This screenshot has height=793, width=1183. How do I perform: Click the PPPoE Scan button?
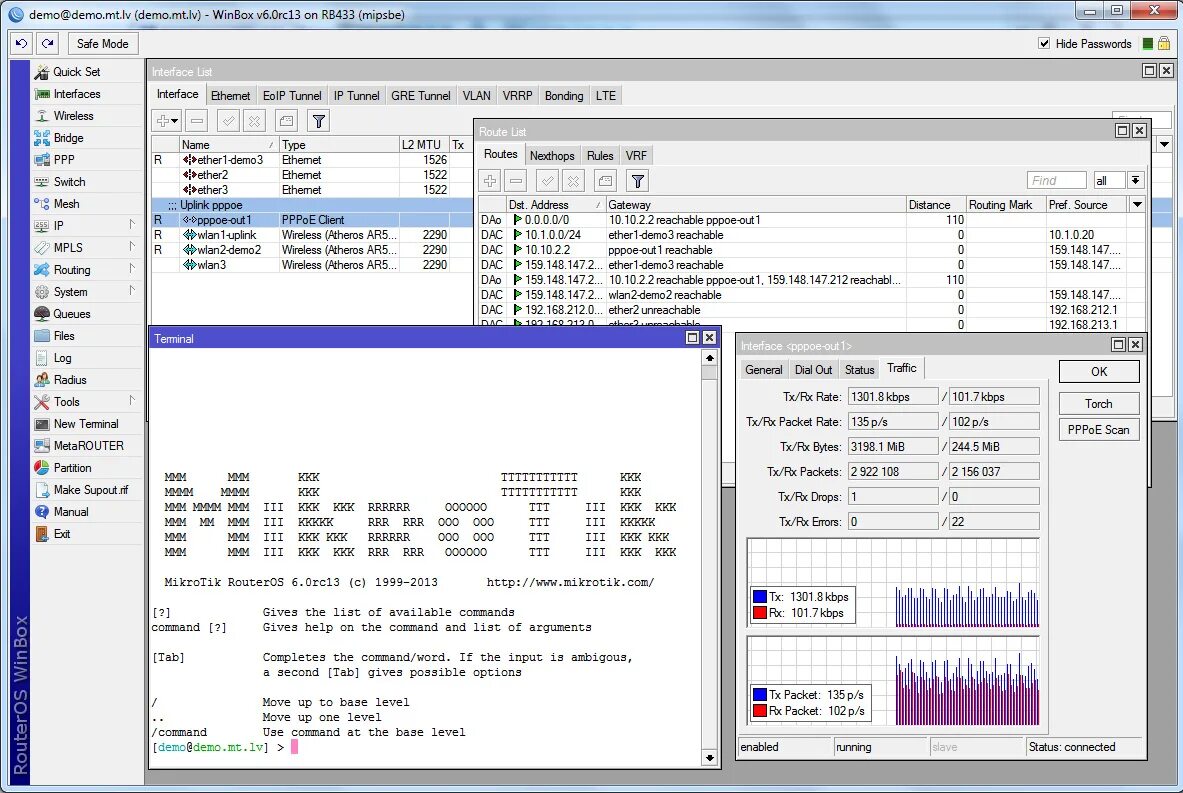[x=1098, y=429]
